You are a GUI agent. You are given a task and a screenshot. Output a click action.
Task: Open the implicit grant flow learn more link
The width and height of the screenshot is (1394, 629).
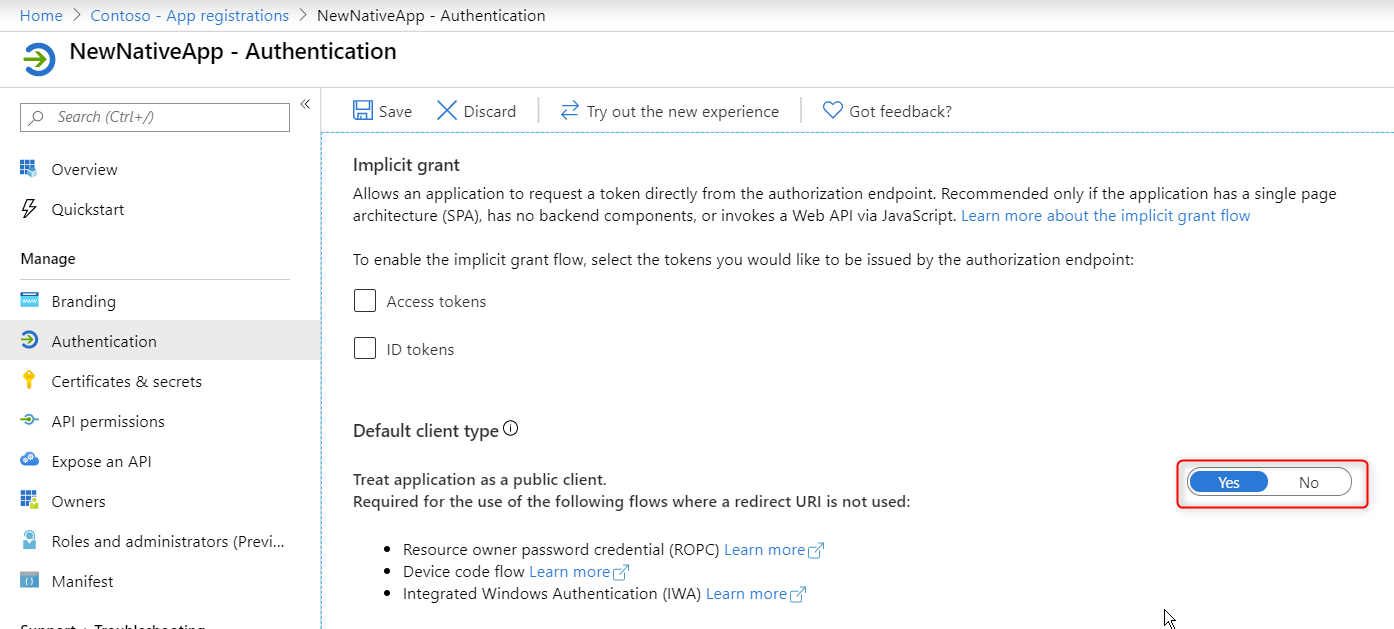1105,216
